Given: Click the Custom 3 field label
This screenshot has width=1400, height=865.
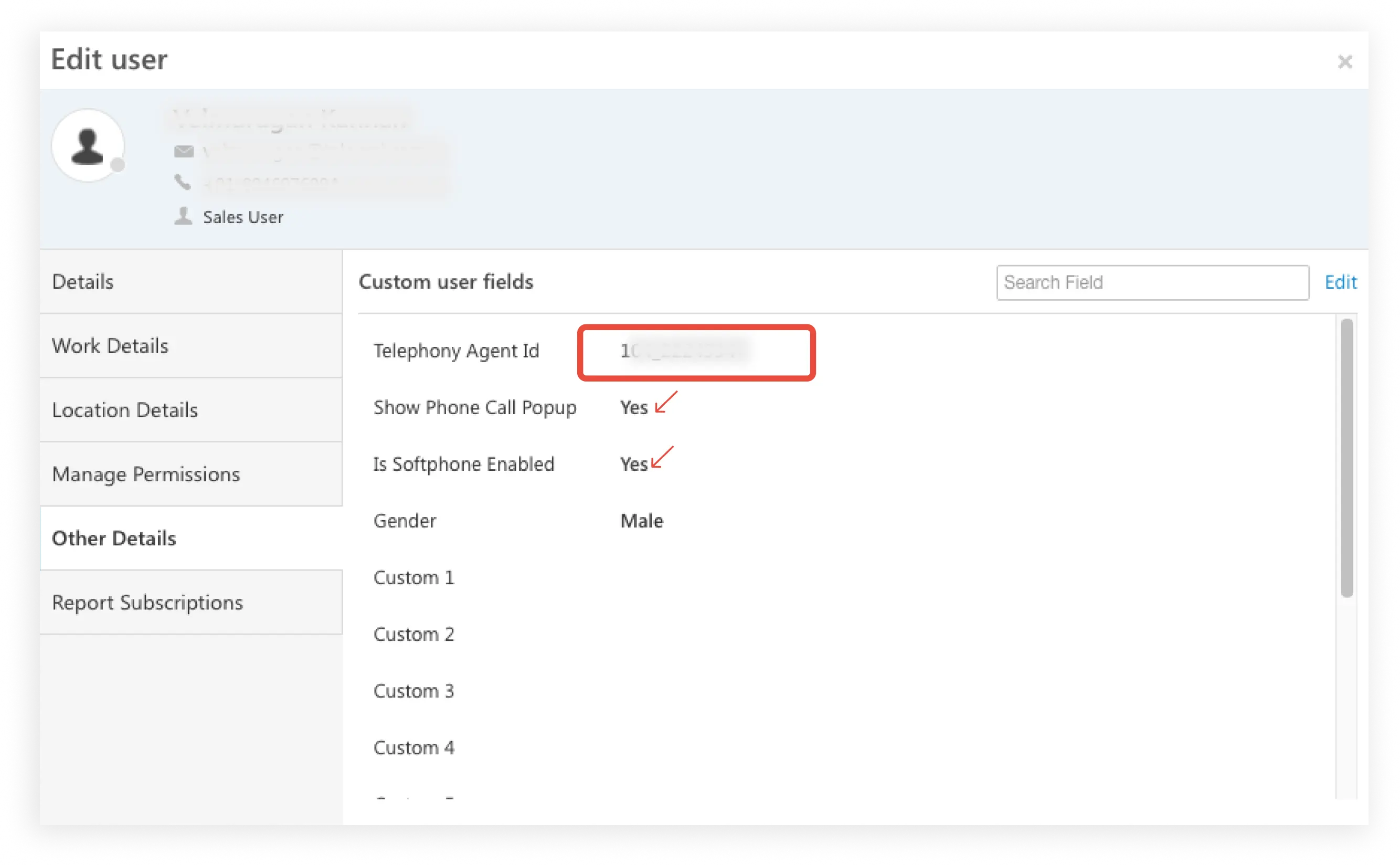Looking at the screenshot, I should click(x=414, y=691).
